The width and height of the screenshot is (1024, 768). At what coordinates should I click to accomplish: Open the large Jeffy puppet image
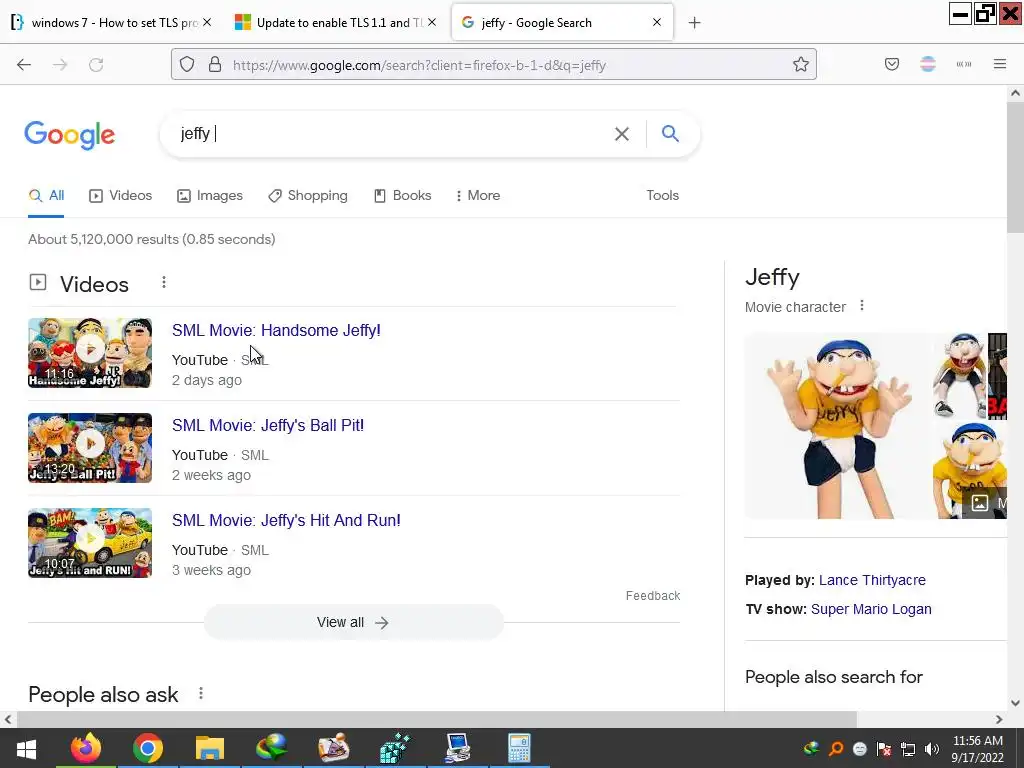838,426
